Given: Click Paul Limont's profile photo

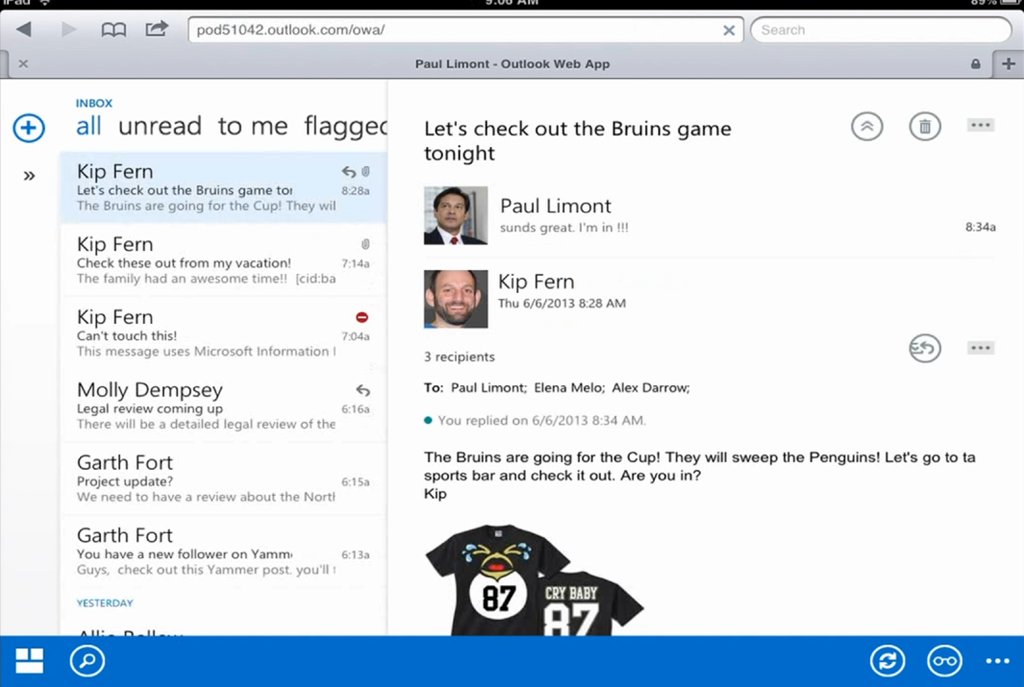Looking at the screenshot, I should 456,216.
